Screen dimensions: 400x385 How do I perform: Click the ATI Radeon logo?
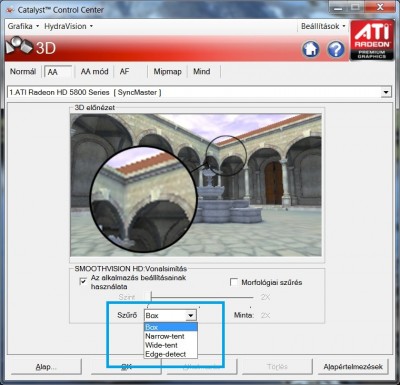pyautogui.click(x=372, y=40)
